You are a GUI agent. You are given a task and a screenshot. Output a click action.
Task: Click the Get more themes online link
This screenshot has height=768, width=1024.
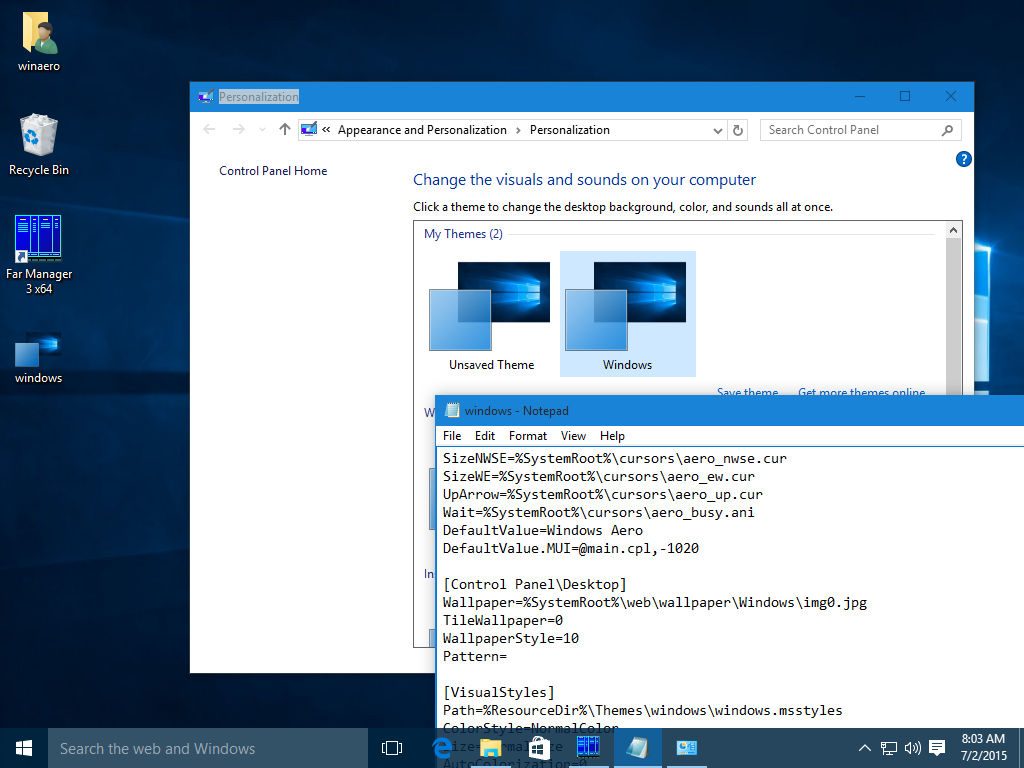point(861,392)
